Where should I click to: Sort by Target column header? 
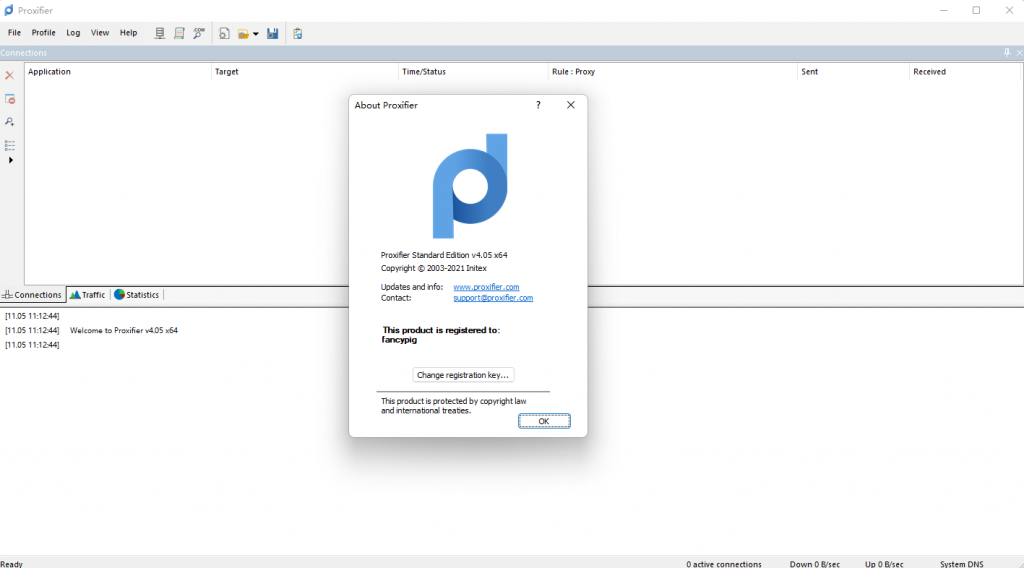[305, 72]
